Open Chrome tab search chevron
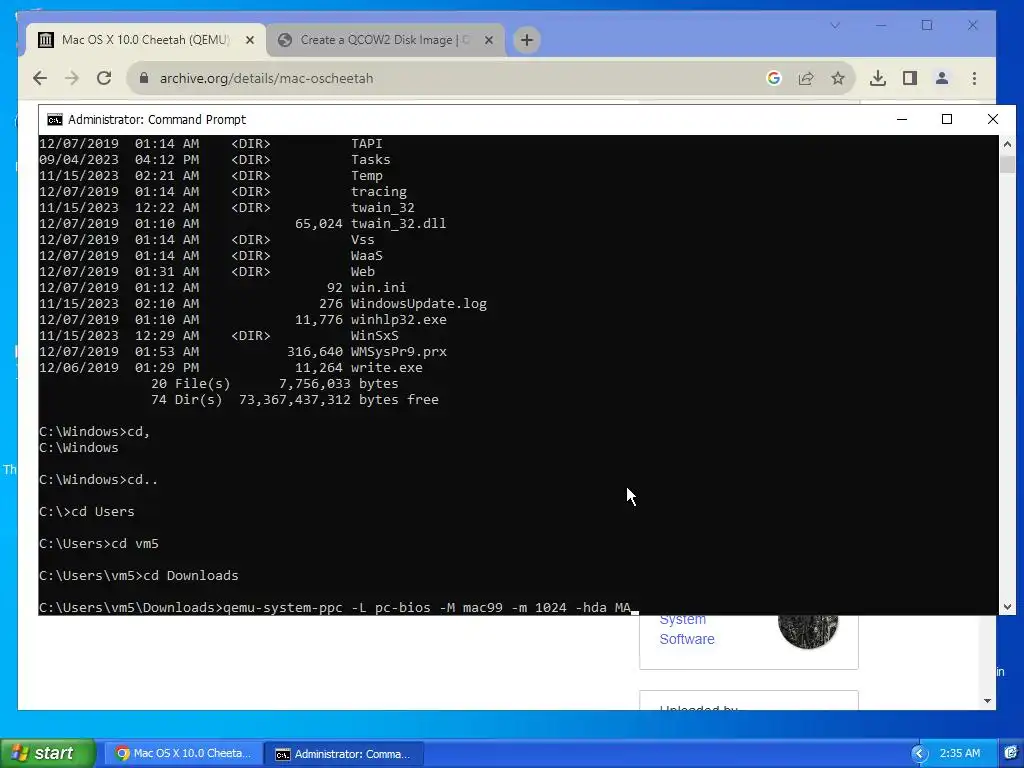This screenshot has height=768, width=1024. (835, 25)
